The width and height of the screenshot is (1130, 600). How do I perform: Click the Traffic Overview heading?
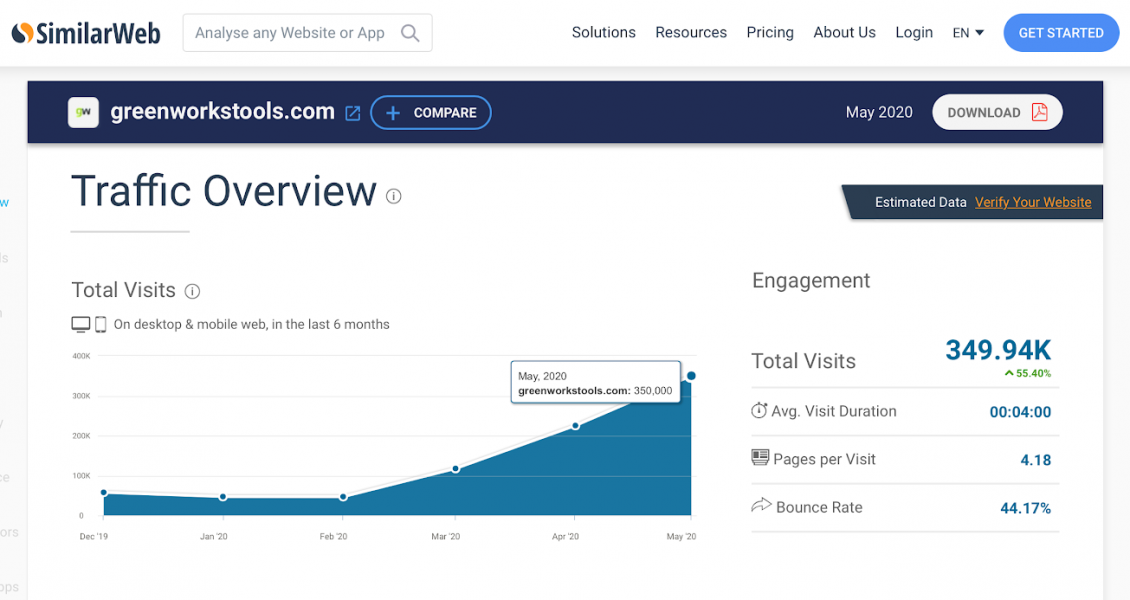223,192
